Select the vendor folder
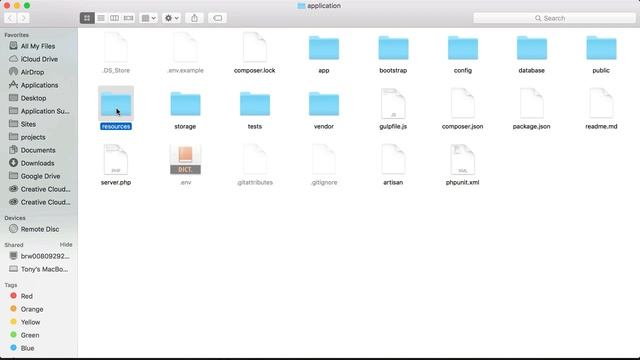 pos(324,109)
